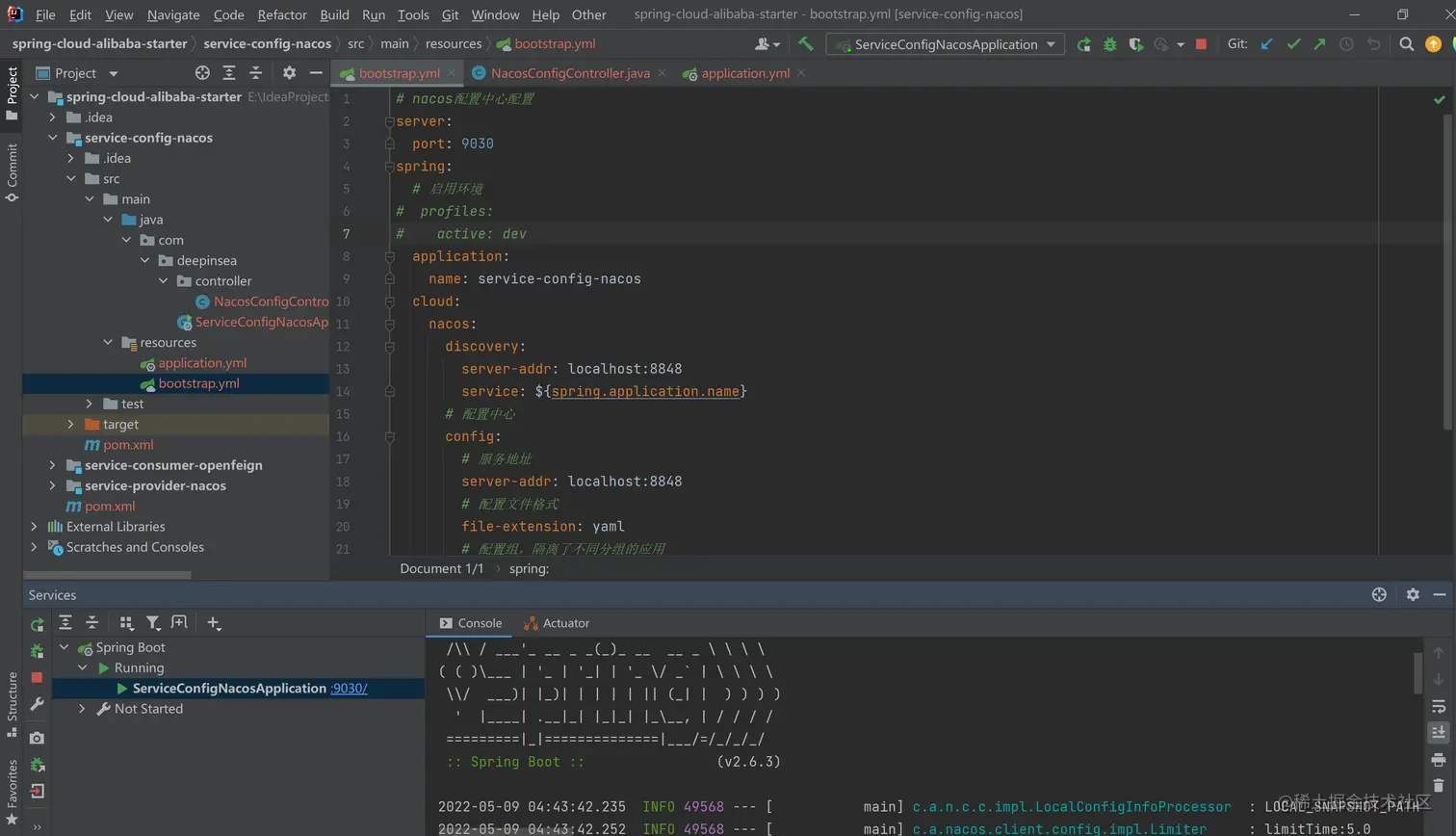Clear console with the trash icon
This screenshot has width=1456, height=836.
1439,786
